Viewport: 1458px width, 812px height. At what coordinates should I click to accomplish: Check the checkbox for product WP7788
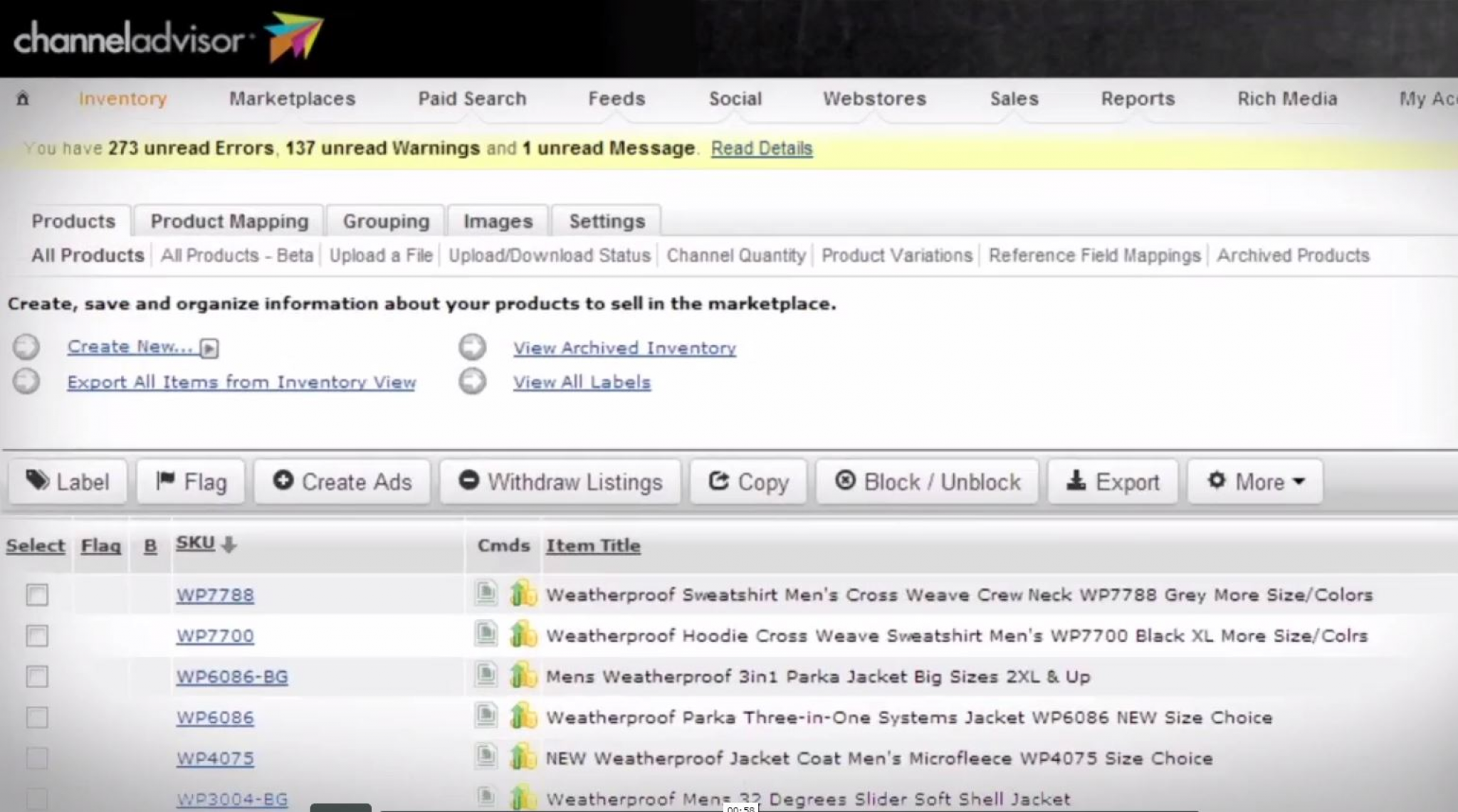[x=37, y=595]
